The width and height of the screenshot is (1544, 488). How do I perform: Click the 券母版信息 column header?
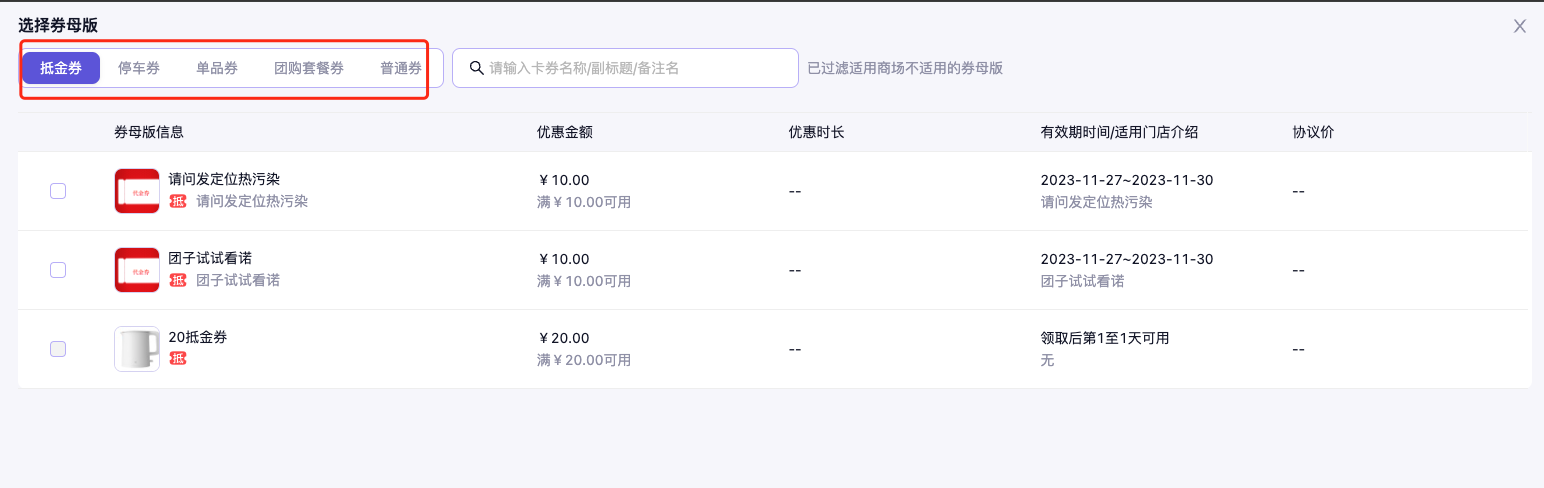pos(149,132)
